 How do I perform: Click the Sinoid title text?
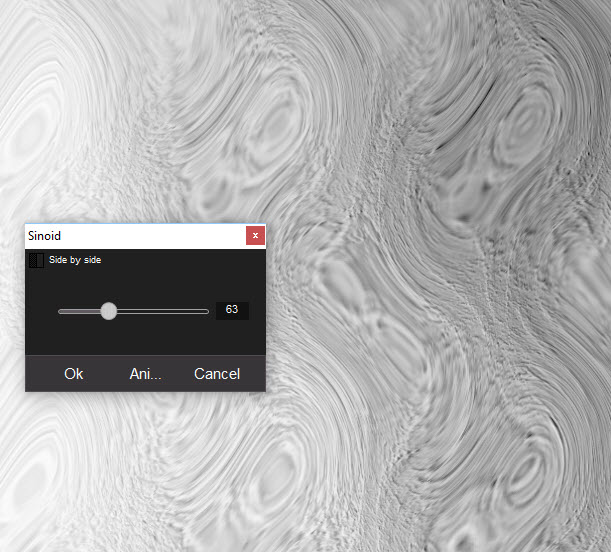coord(45,236)
